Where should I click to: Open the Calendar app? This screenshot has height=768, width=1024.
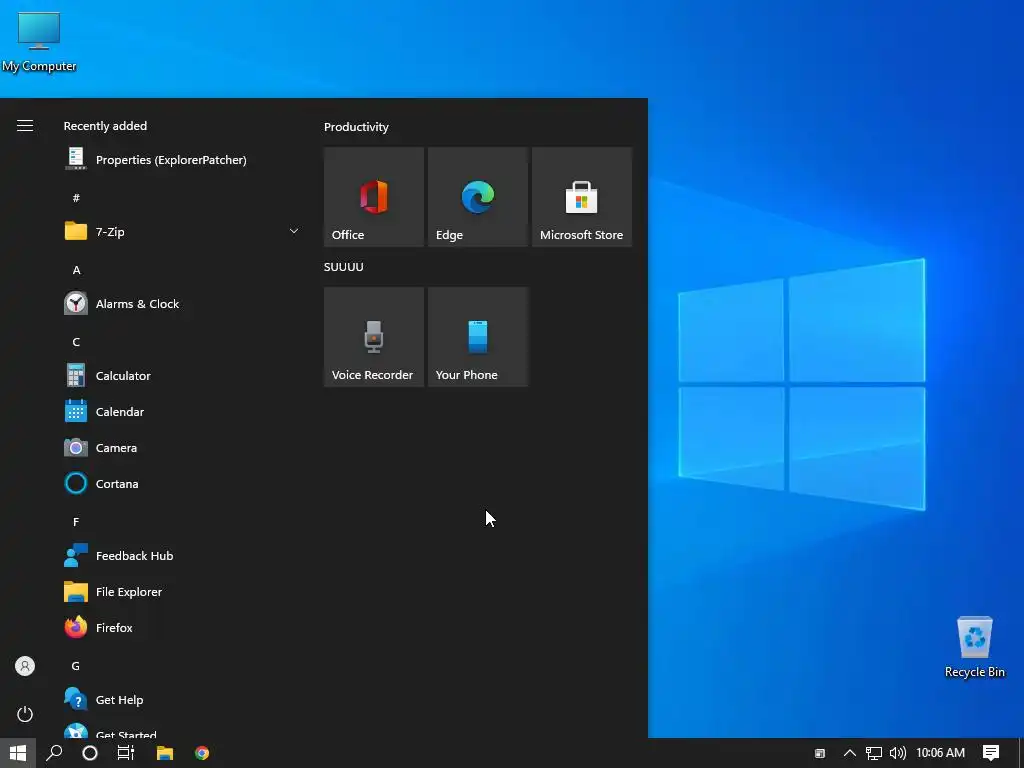coord(182,411)
